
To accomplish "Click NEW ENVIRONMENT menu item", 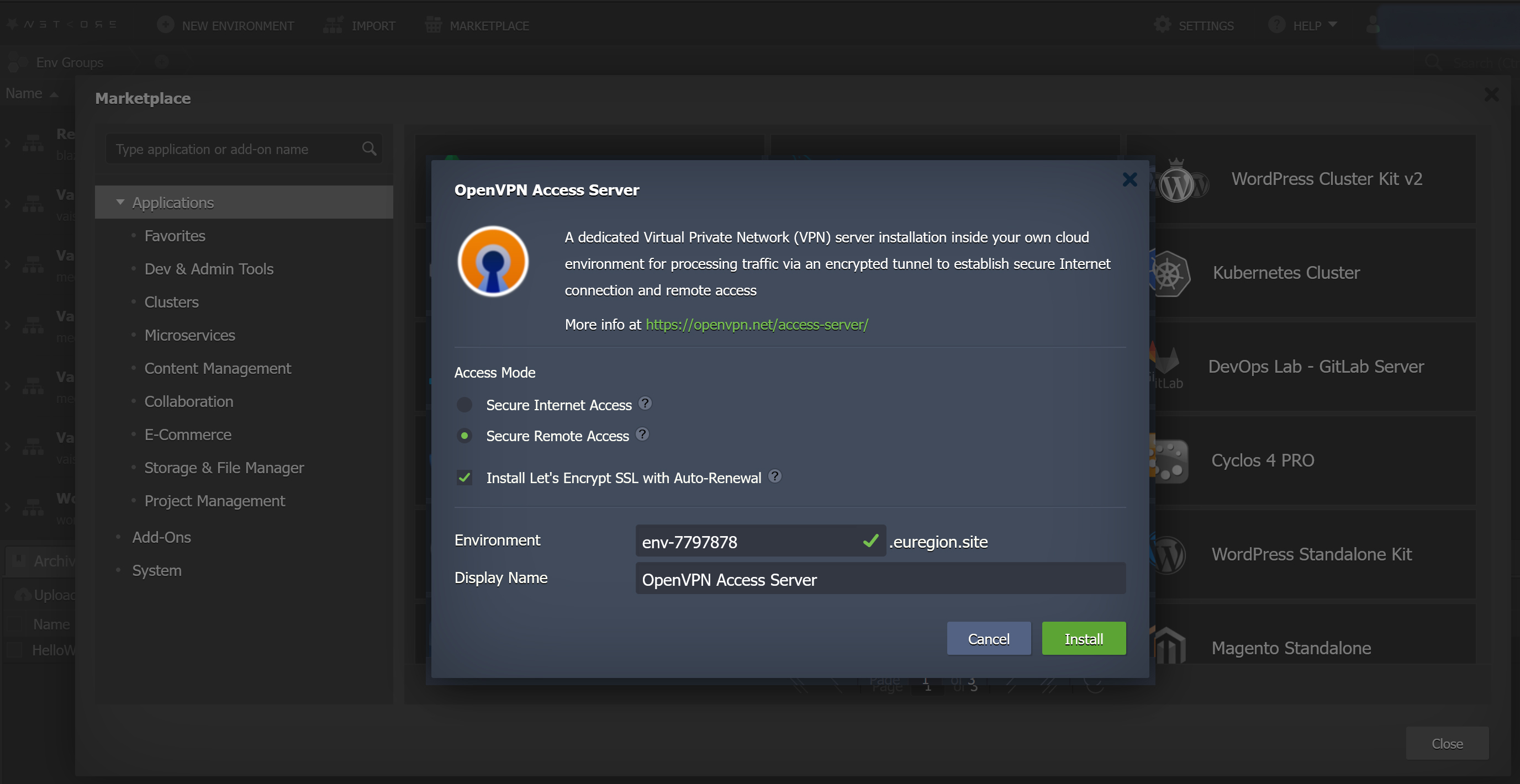I will click(x=238, y=26).
